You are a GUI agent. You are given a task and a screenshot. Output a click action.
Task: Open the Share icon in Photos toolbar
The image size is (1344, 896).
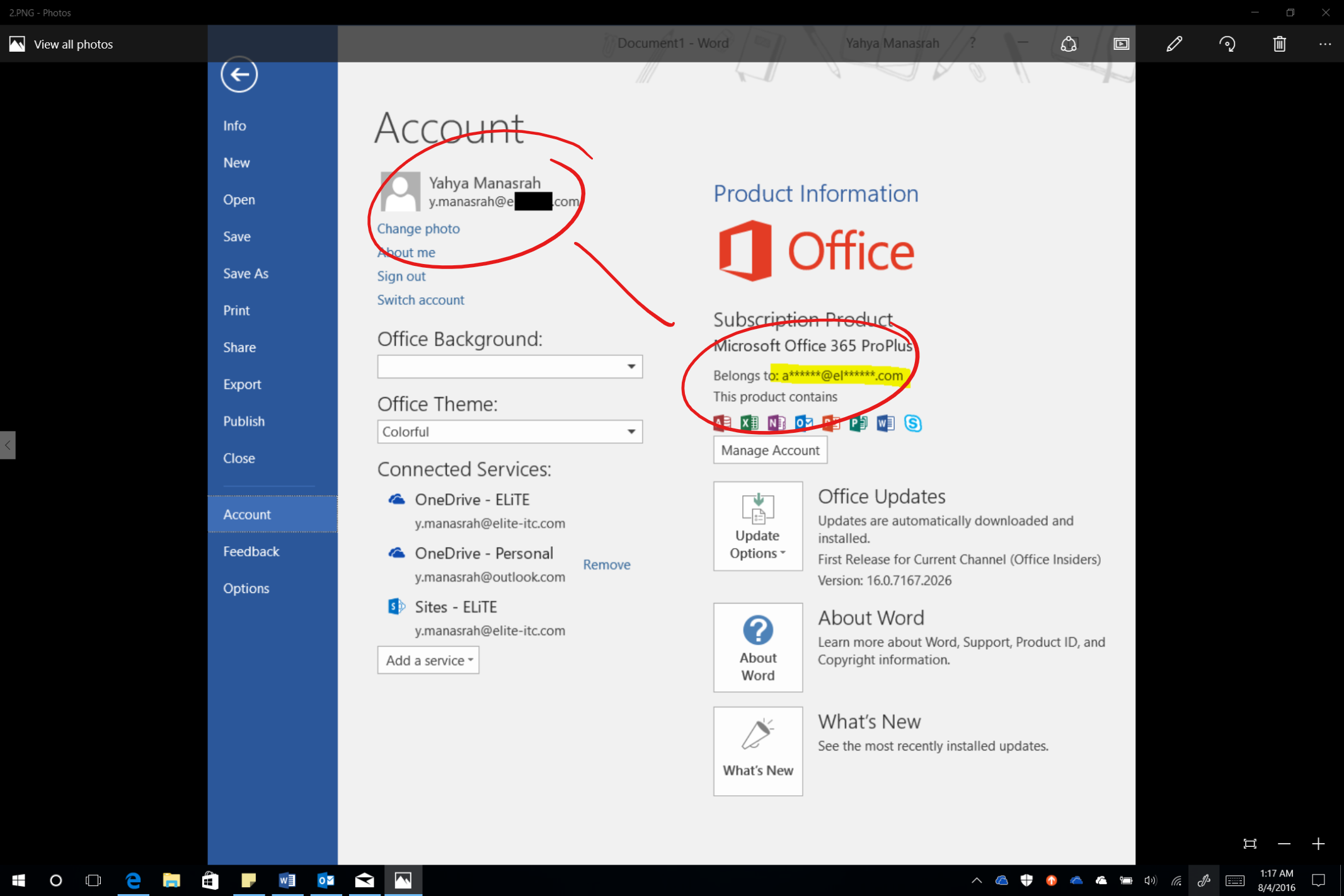click(x=1069, y=44)
